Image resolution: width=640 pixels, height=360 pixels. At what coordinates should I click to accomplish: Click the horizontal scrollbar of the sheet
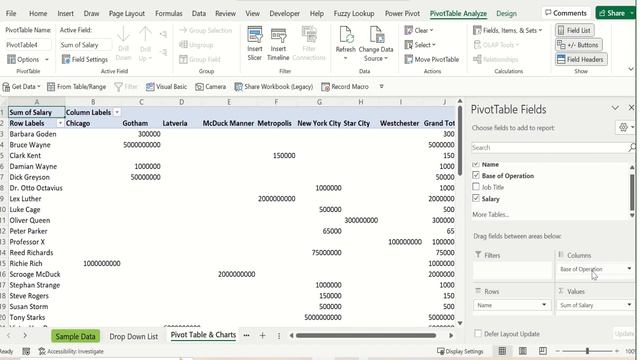pos(366,336)
